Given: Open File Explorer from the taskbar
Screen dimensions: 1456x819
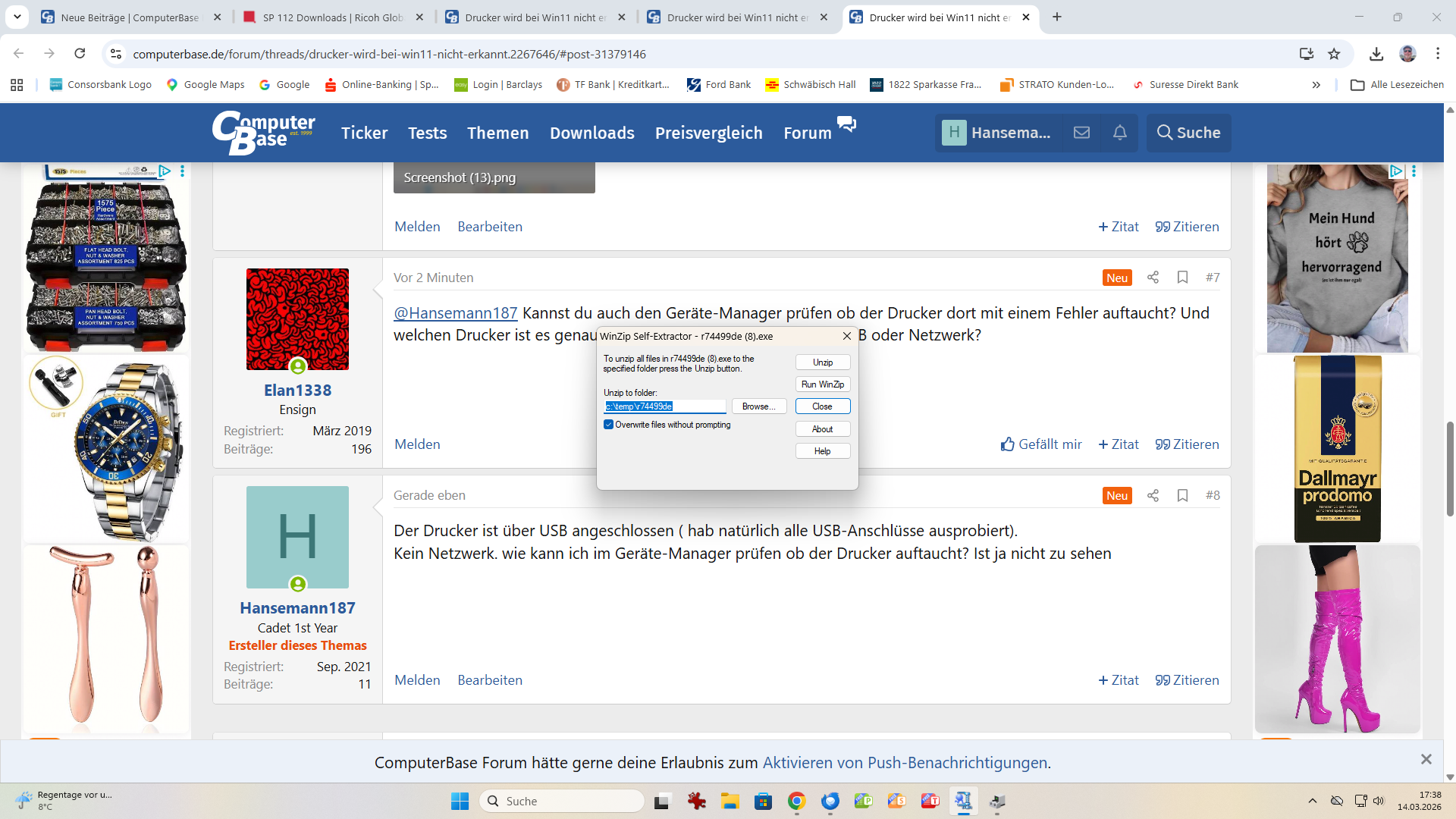Looking at the screenshot, I should 730,801.
